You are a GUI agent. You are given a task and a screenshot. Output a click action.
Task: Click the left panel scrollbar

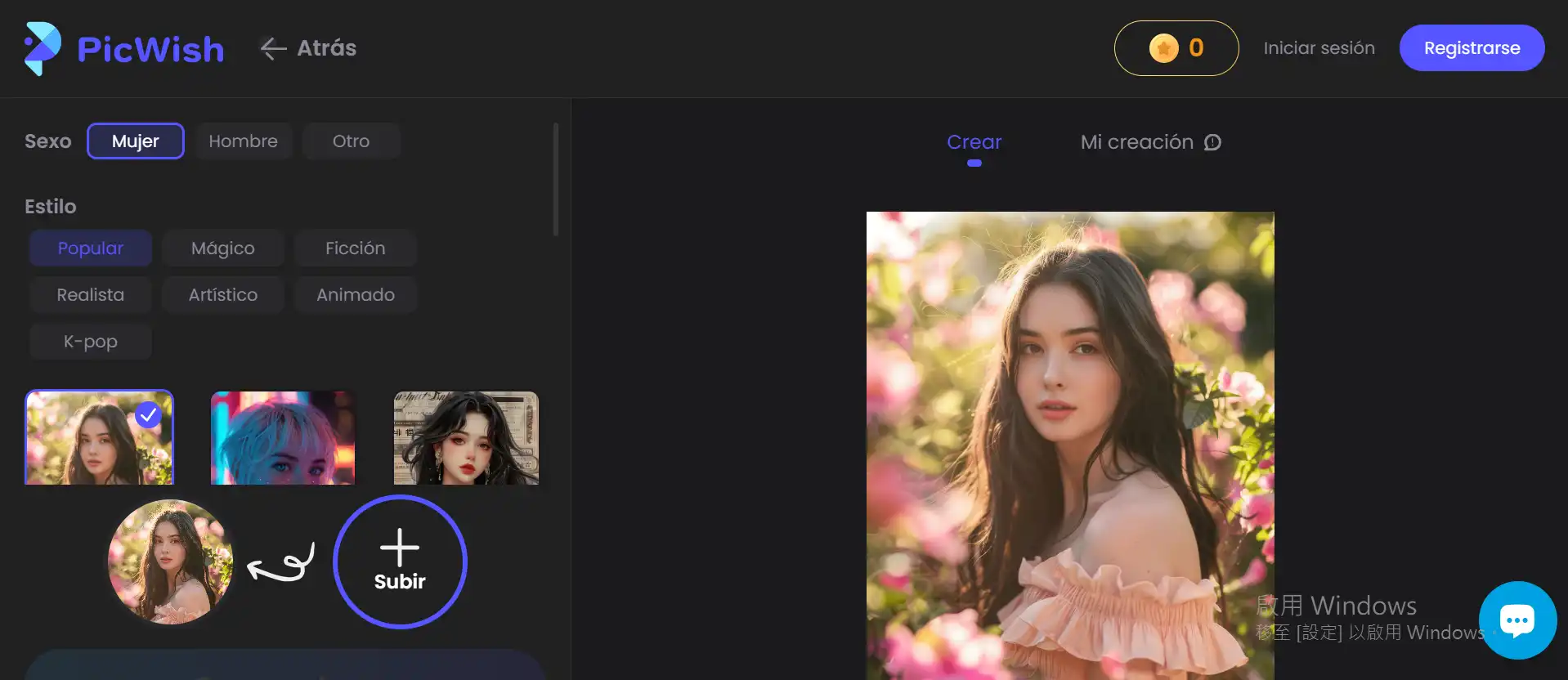point(556,180)
